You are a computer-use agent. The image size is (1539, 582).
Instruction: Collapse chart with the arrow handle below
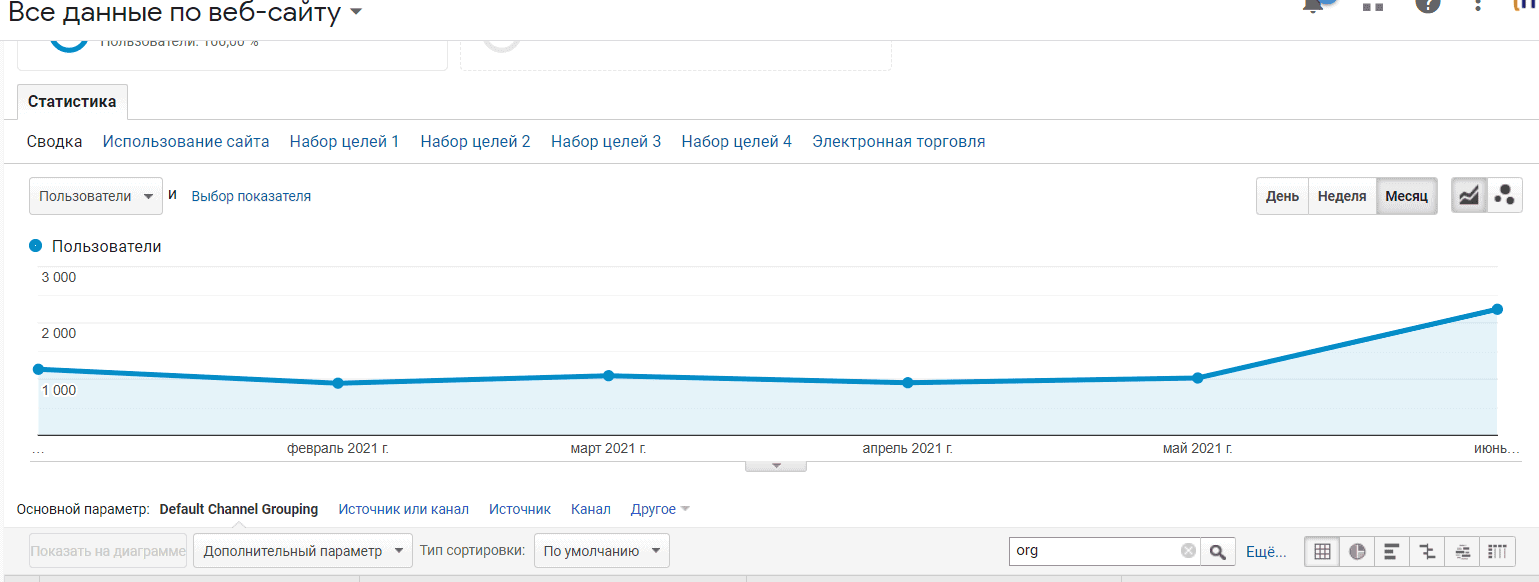776,465
